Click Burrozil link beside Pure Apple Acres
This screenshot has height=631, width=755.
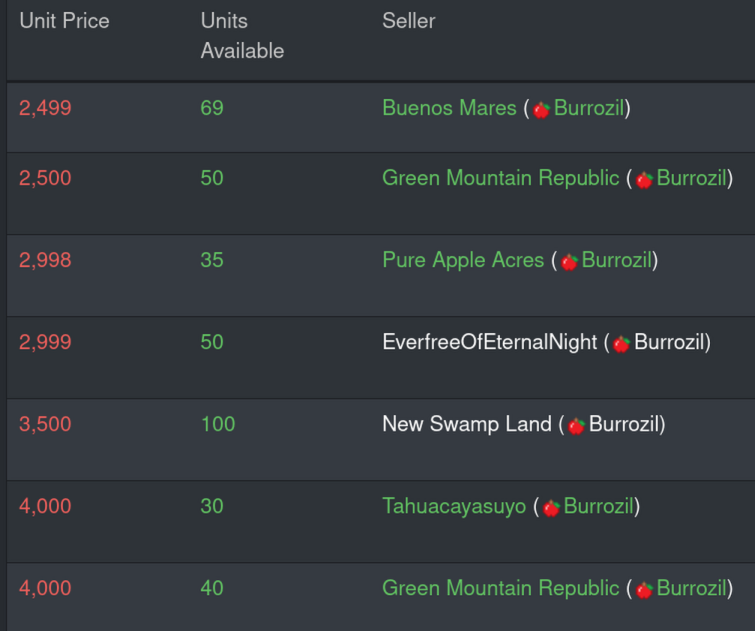click(617, 260)
